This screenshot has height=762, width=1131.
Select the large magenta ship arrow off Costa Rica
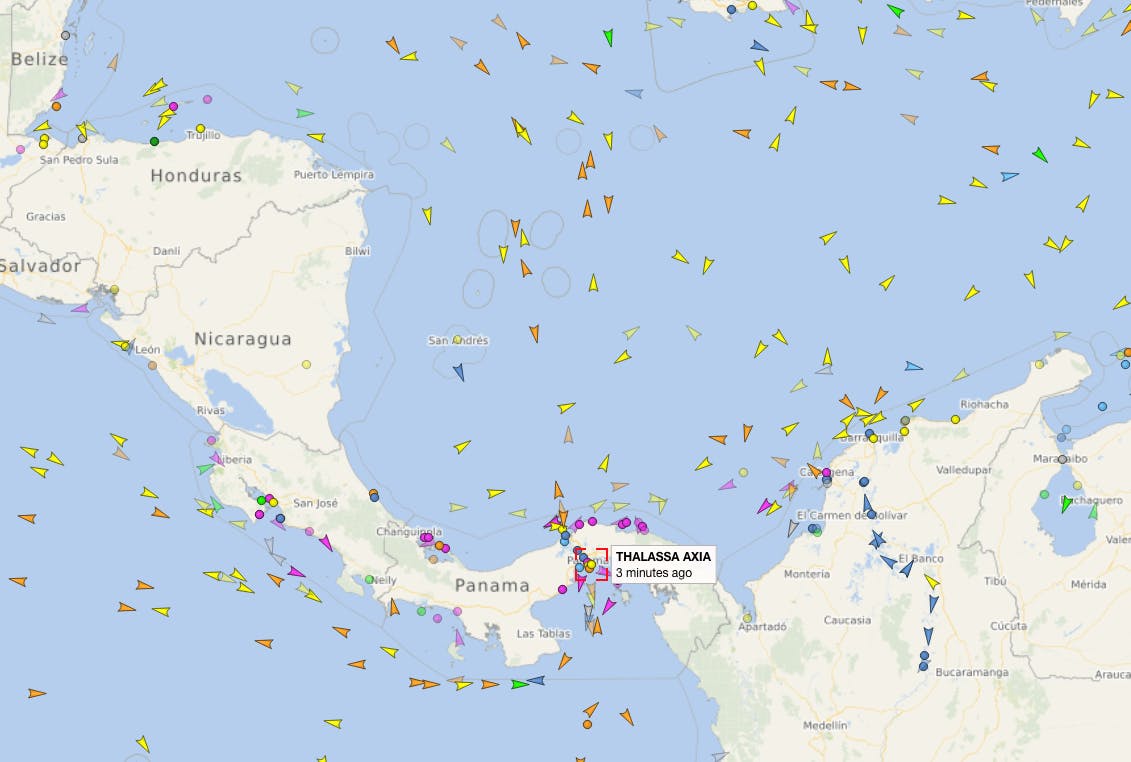(326, 542)
